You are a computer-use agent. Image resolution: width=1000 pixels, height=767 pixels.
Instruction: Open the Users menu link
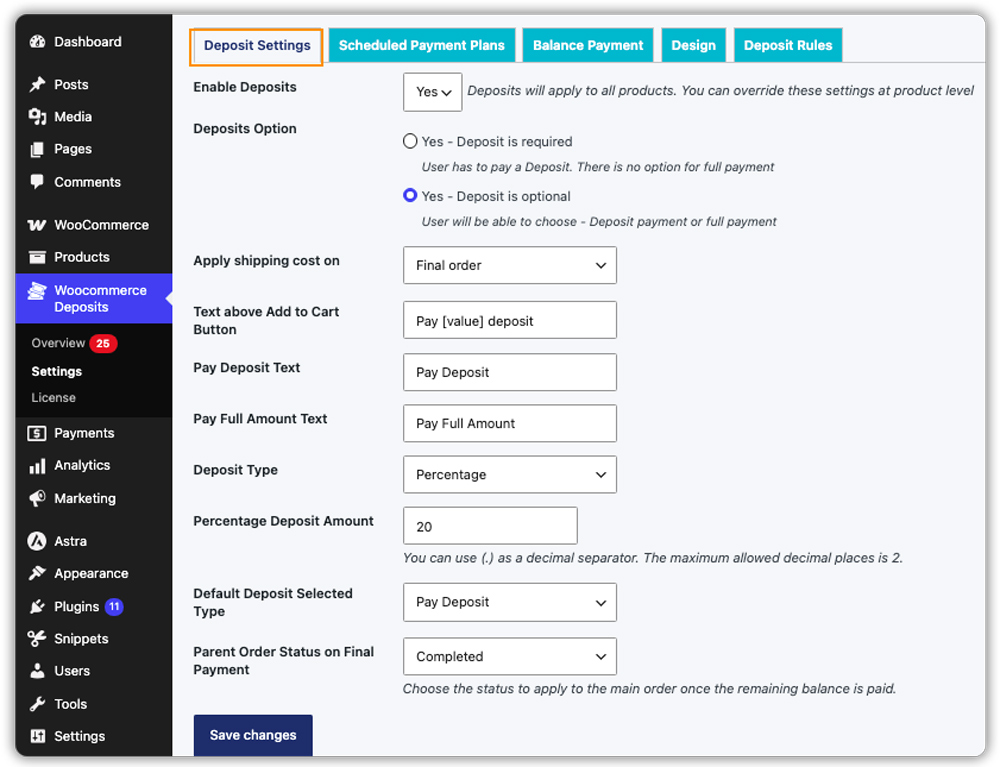point(71,671)
